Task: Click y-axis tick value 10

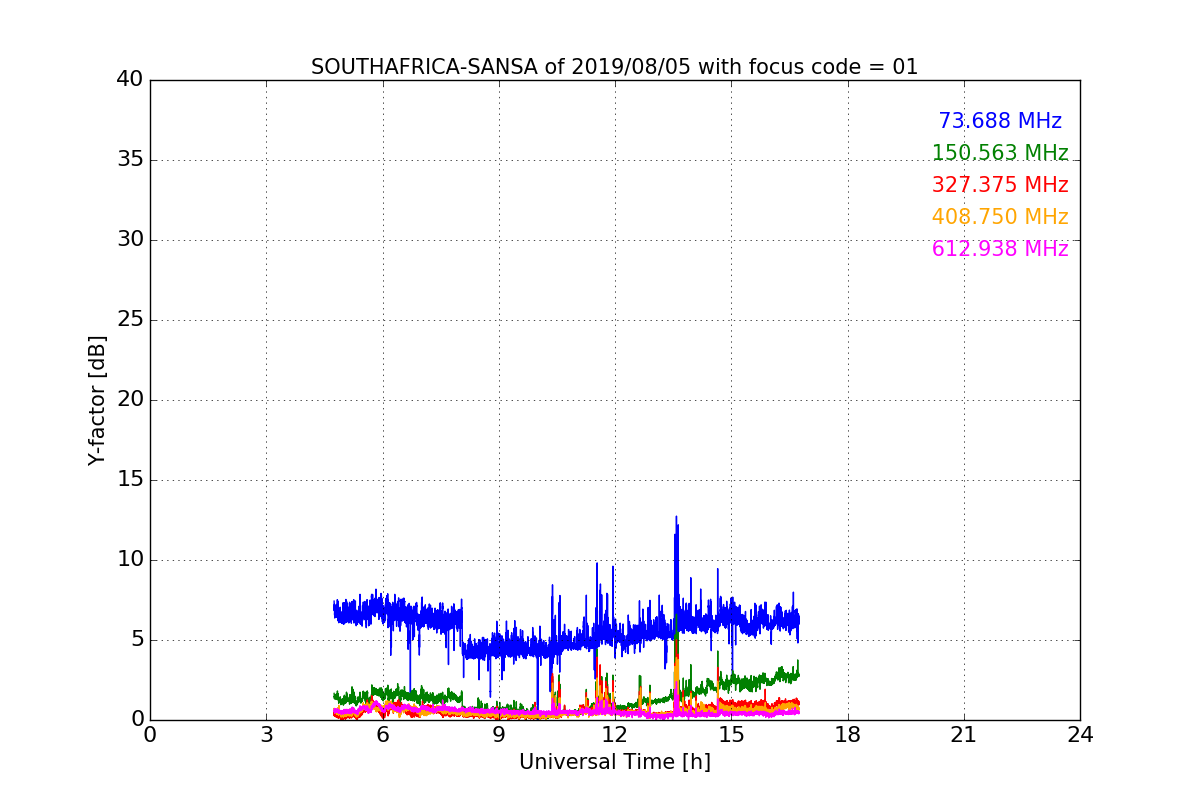Action: [x=130, y=560]
